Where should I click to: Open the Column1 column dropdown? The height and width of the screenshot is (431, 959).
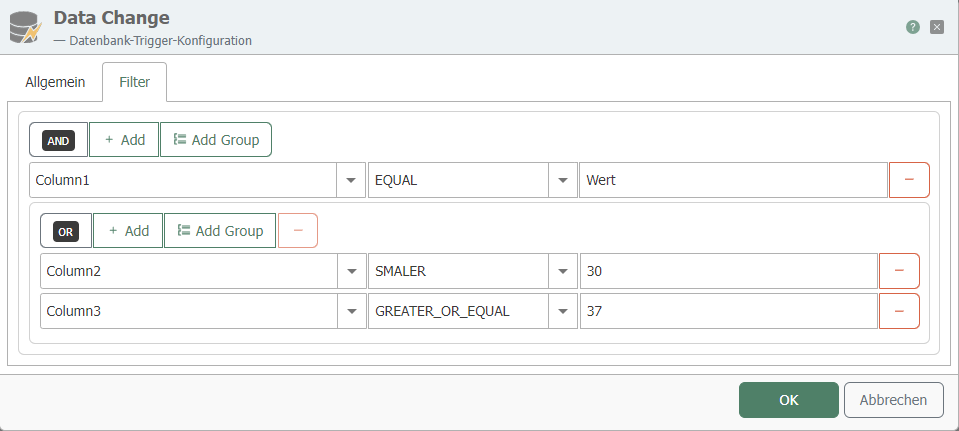click(x=351, y=180)
